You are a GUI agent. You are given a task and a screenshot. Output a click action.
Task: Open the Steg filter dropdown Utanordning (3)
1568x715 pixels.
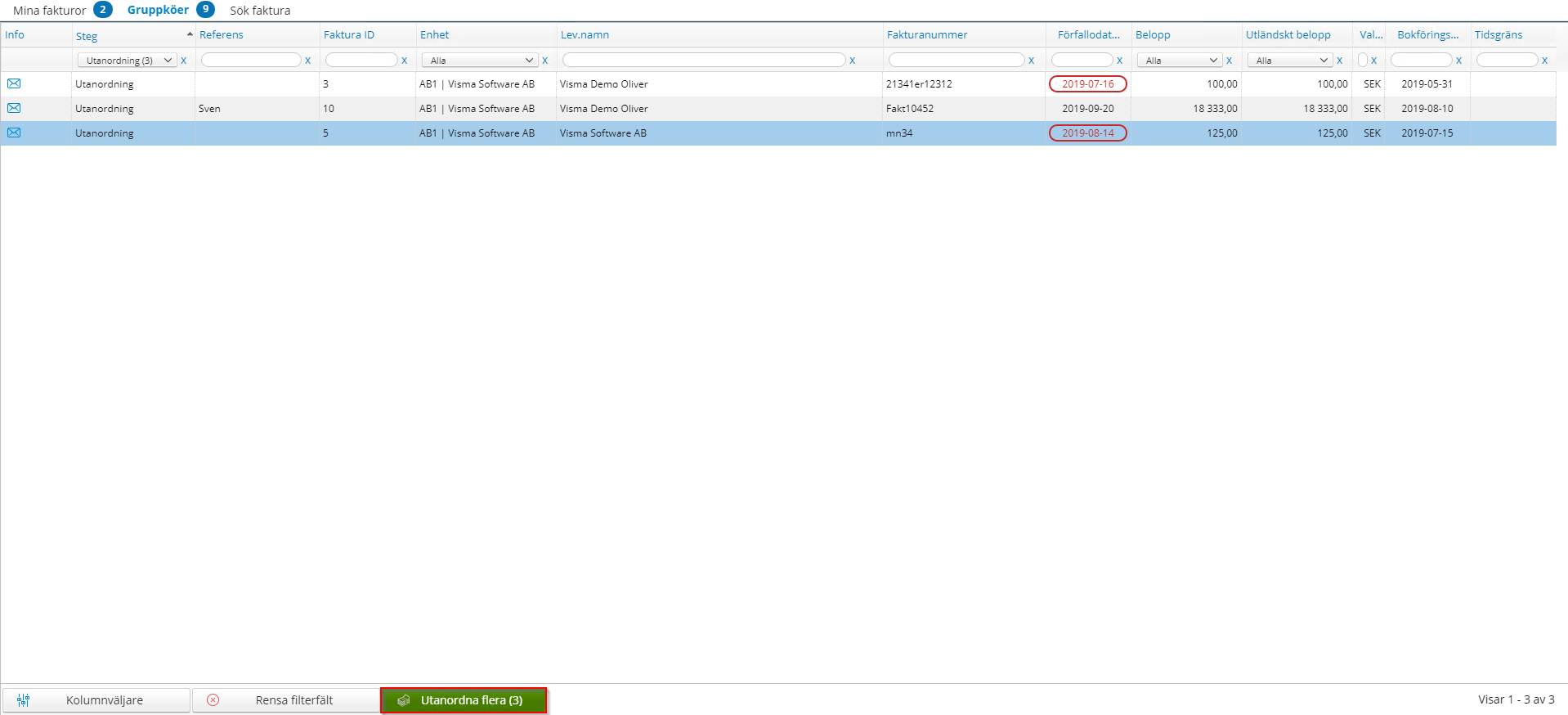pos(127,61)
